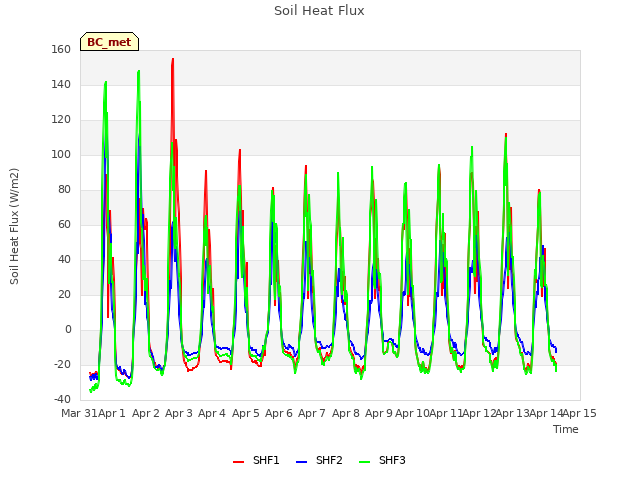Click the -20 y-axis tick label

pos(62,364)
